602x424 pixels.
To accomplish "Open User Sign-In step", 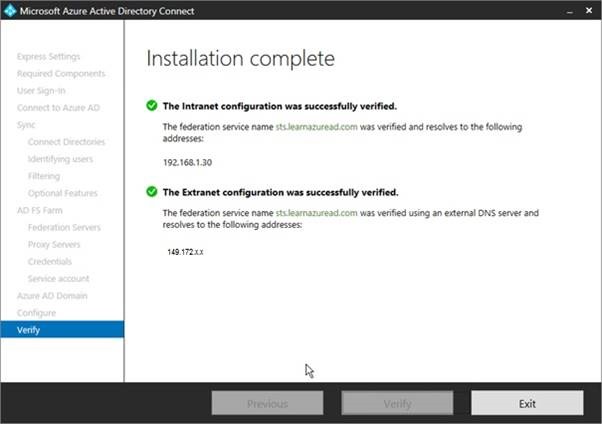I will 41,91.
